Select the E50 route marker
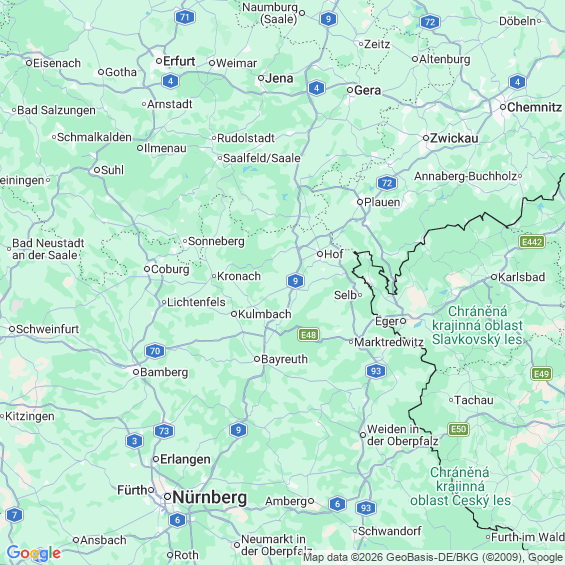565x565 pixels. click(x=458, y=429)
